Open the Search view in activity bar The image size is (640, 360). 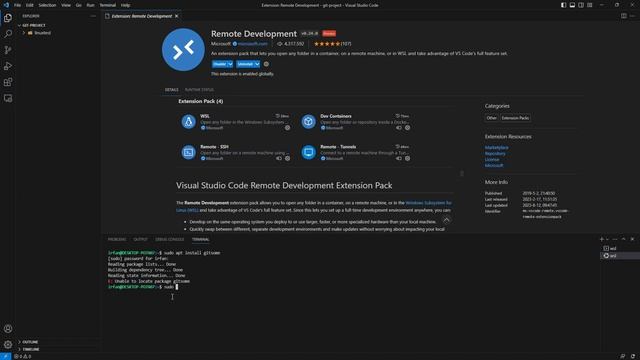click(x=8, y=34)
